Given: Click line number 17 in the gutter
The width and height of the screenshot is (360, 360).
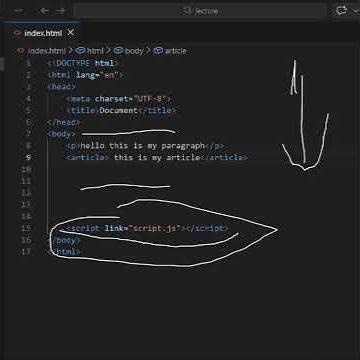Looking at the screenshot, I should pyautogui.click(x=26, y=252).
